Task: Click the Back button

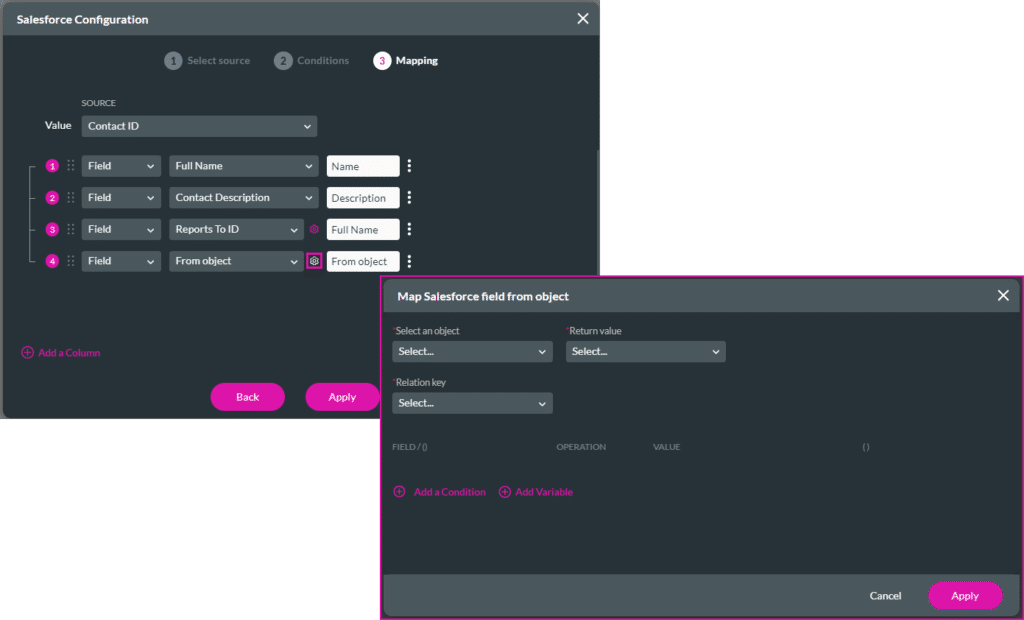Action: 247,397
